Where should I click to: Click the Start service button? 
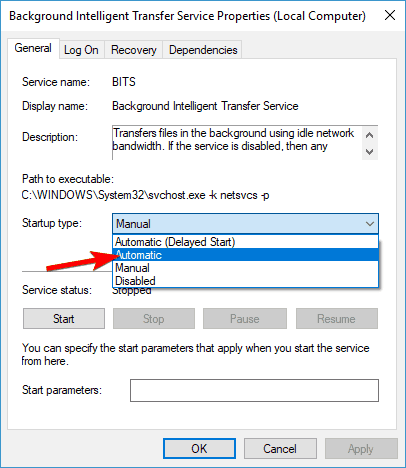click(64, 319)
